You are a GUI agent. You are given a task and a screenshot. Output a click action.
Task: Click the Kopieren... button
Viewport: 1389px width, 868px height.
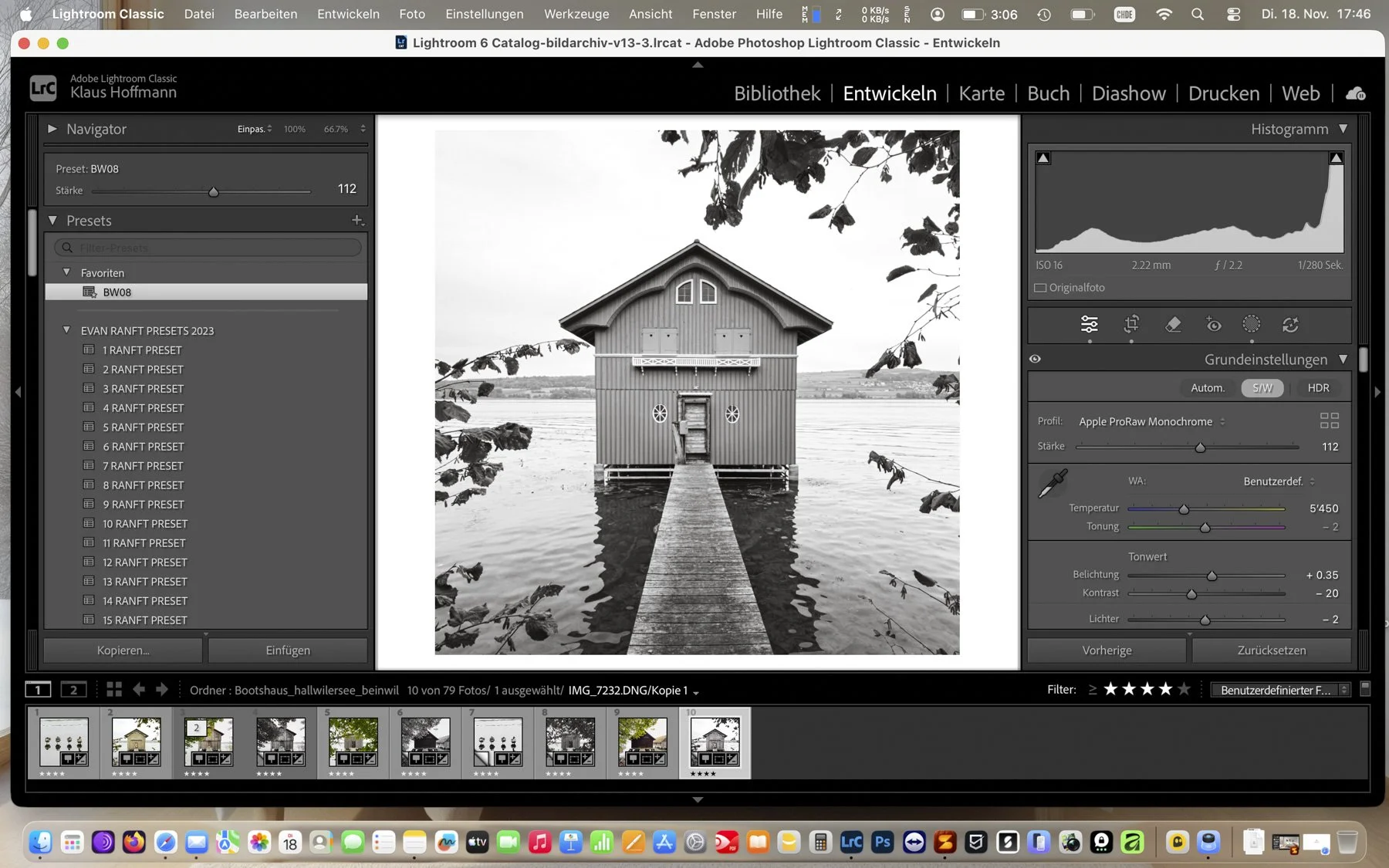pyautogui.click(x=123, y=650)
